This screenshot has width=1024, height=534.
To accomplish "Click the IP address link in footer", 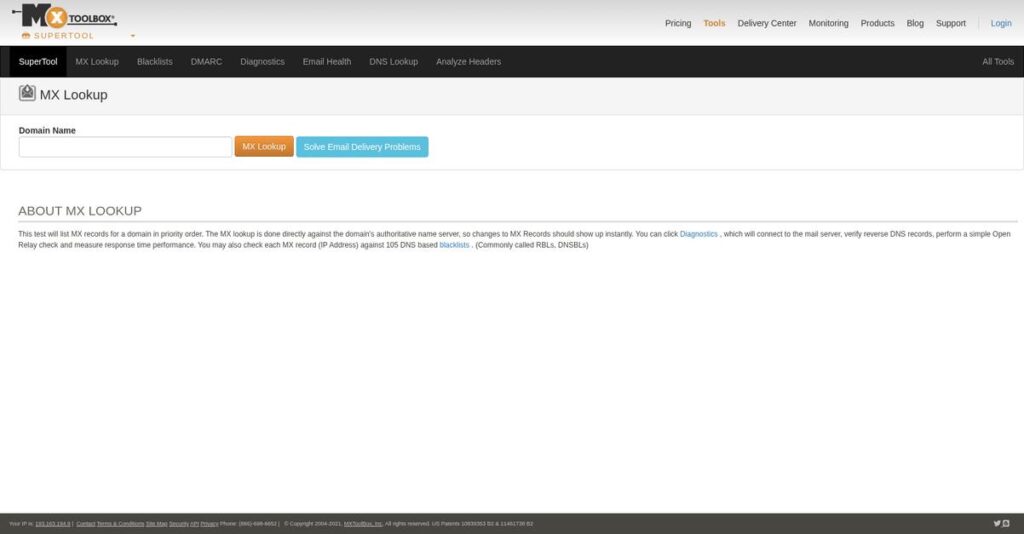I will pyautogui.click(x=52, y=524).
